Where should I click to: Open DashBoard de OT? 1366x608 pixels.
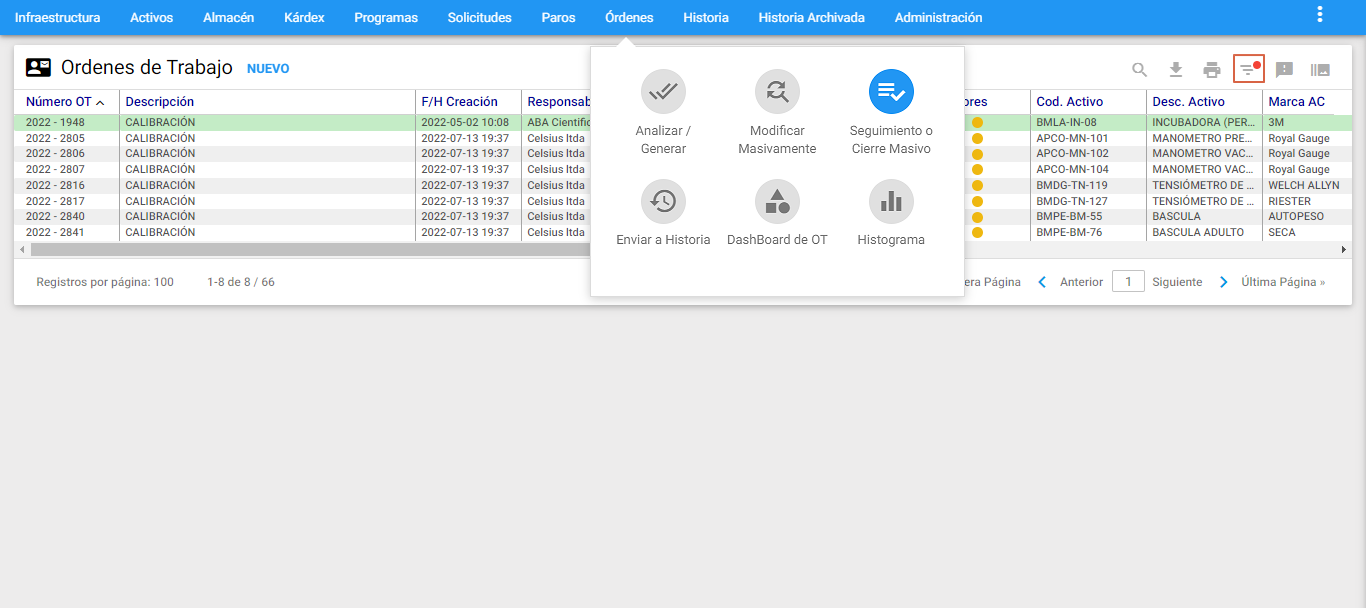[777, 201]
